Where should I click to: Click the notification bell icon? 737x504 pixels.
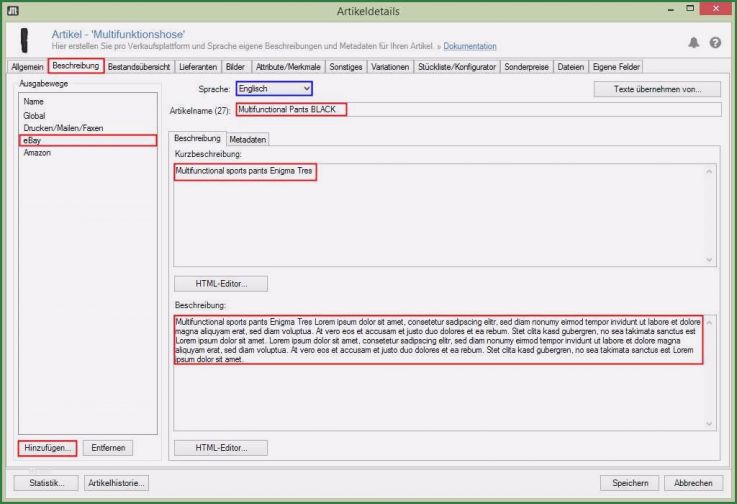[694, 43]
